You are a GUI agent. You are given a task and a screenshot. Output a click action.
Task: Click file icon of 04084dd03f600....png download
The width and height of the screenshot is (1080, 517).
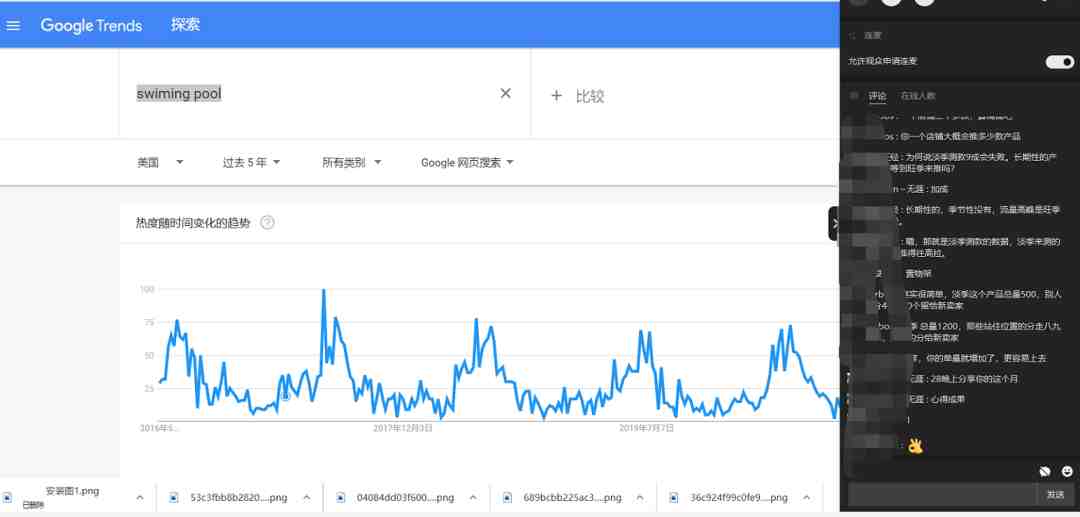(340, 497)
